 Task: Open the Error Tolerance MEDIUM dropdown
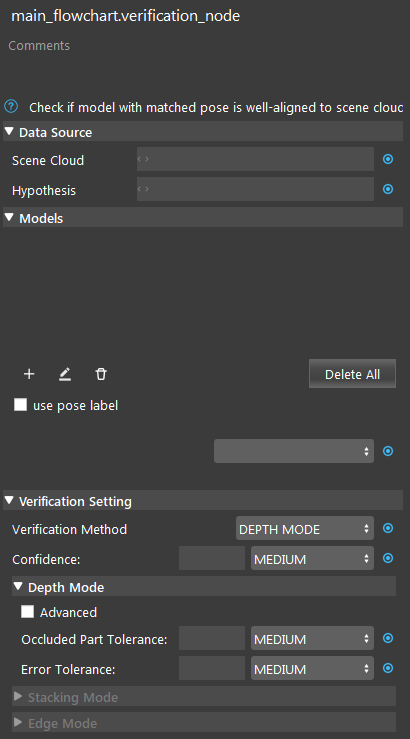(312, 668)
